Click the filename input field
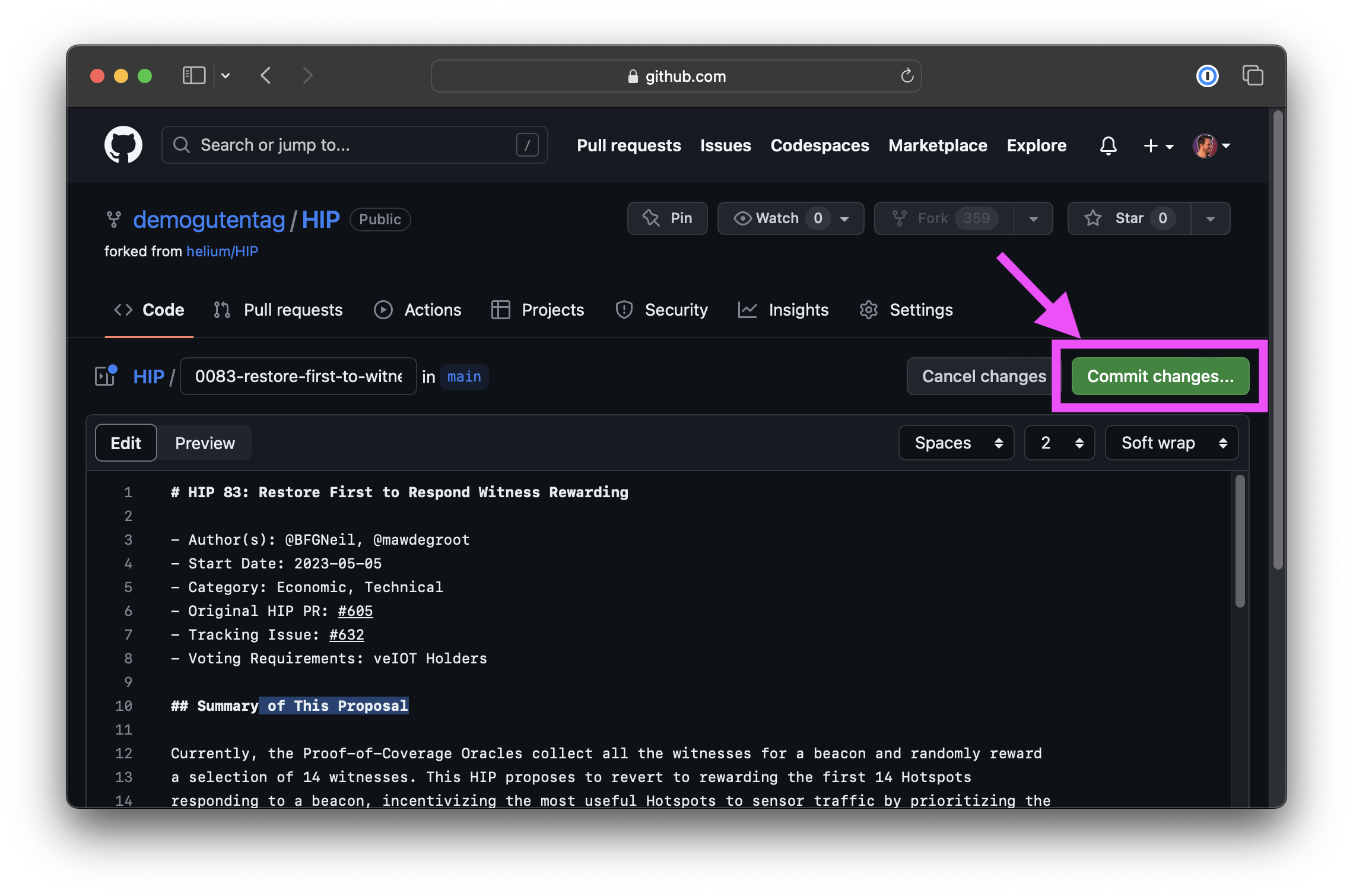Viewport: 1353px width, 896px height. click(298, 376)
